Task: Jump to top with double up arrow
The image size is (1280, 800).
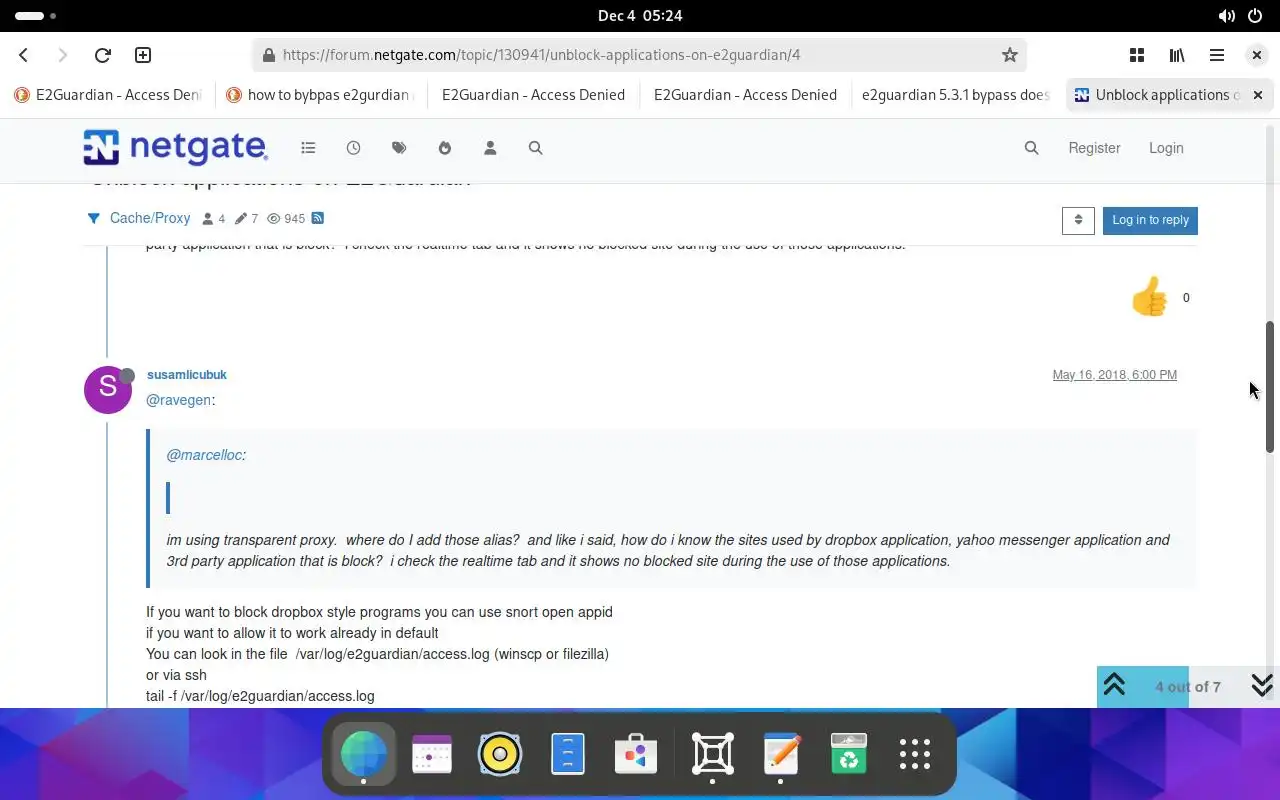Action: 1114,685
